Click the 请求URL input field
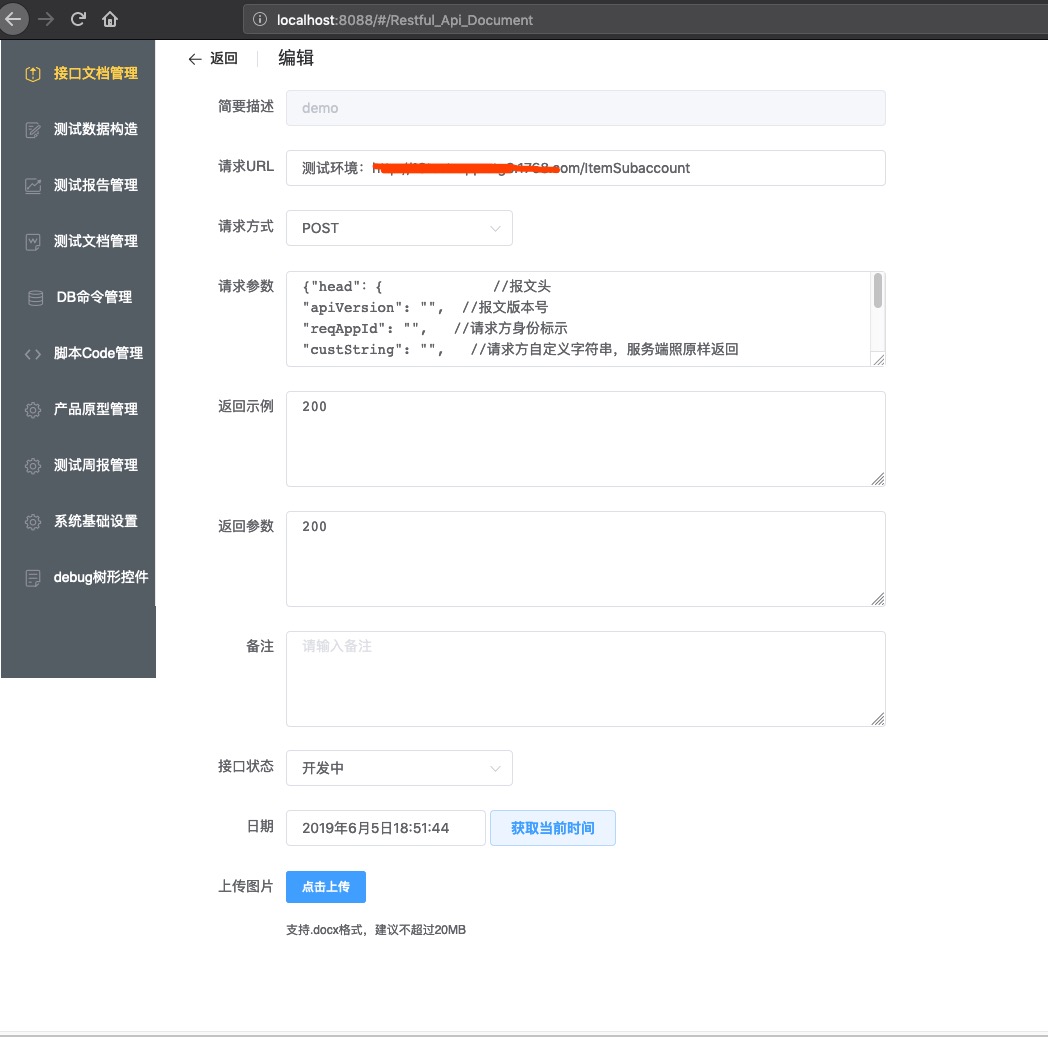 point(585,168)
